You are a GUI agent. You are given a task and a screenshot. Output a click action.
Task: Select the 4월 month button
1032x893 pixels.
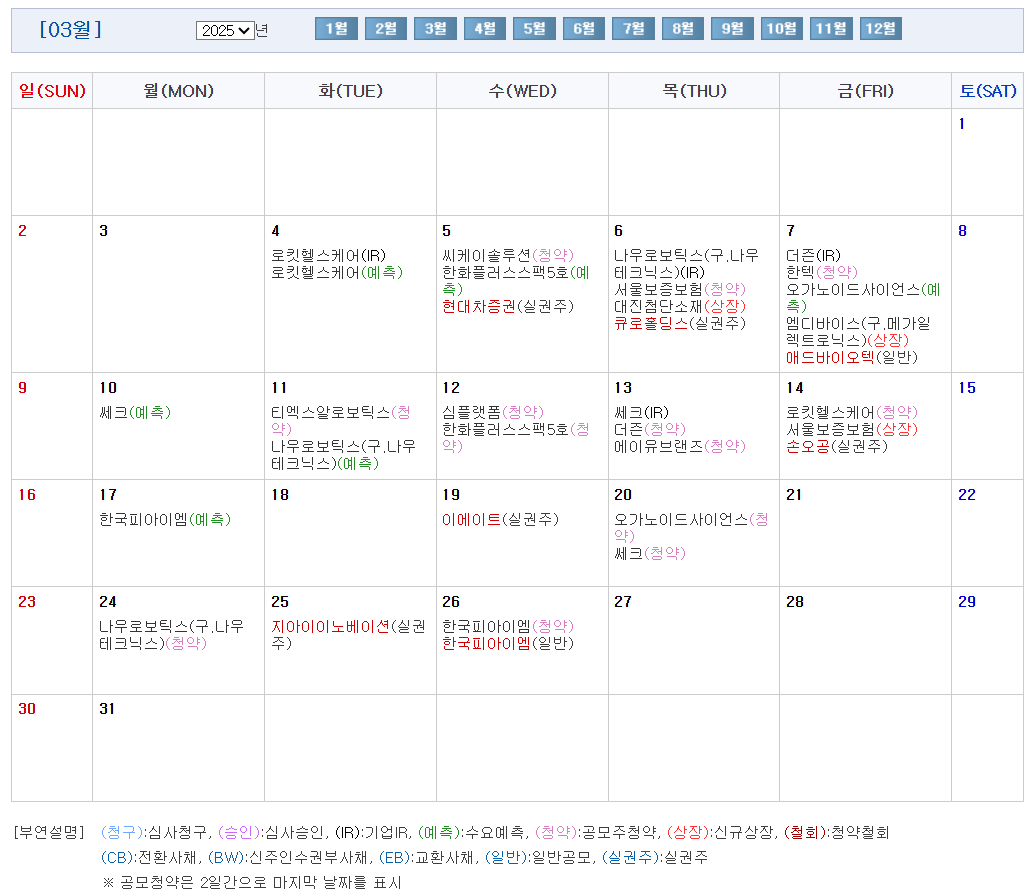pyautogui.click(x=485, y=29)
